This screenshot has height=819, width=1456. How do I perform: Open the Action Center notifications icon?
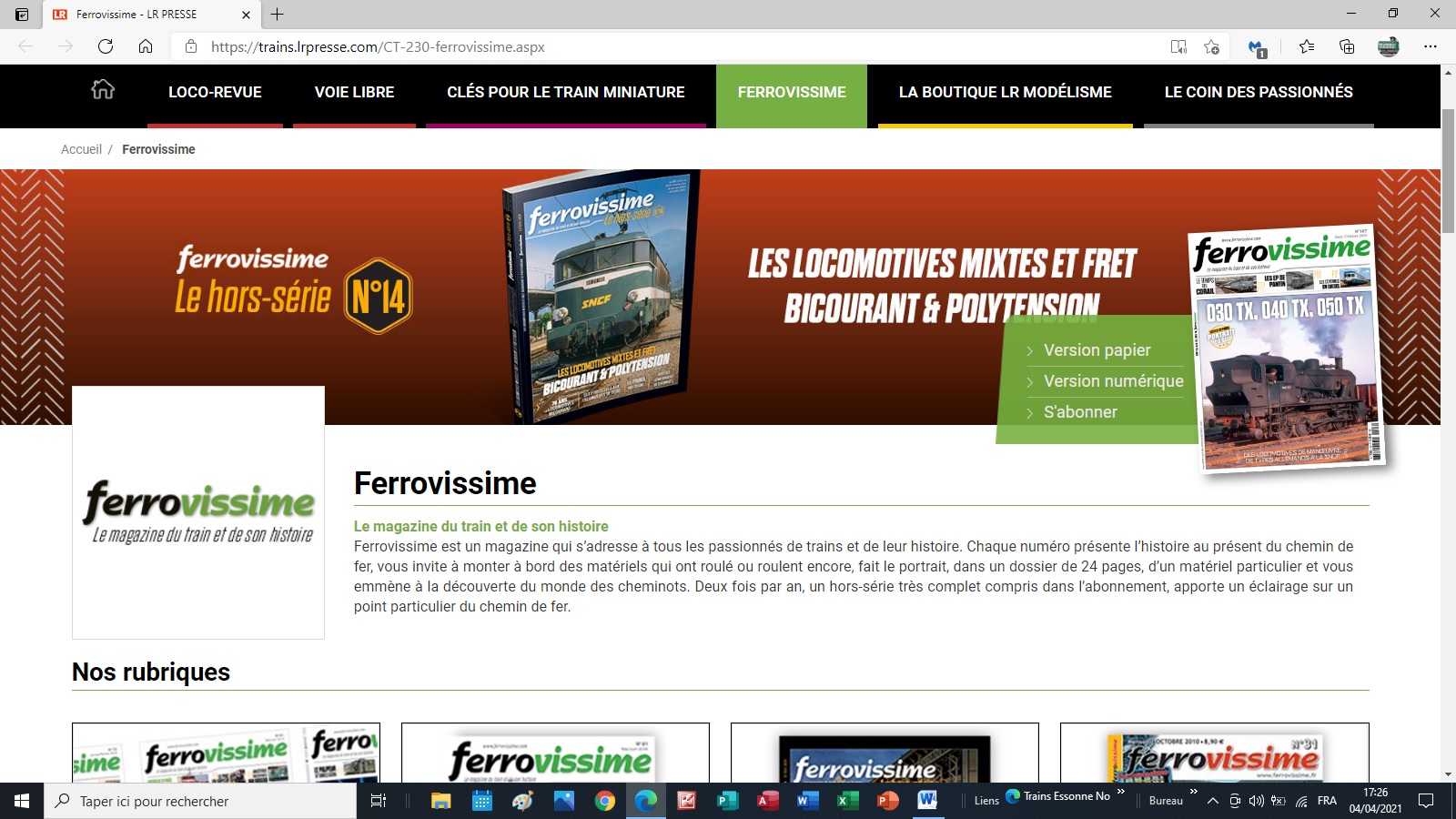pos(1426,801)
